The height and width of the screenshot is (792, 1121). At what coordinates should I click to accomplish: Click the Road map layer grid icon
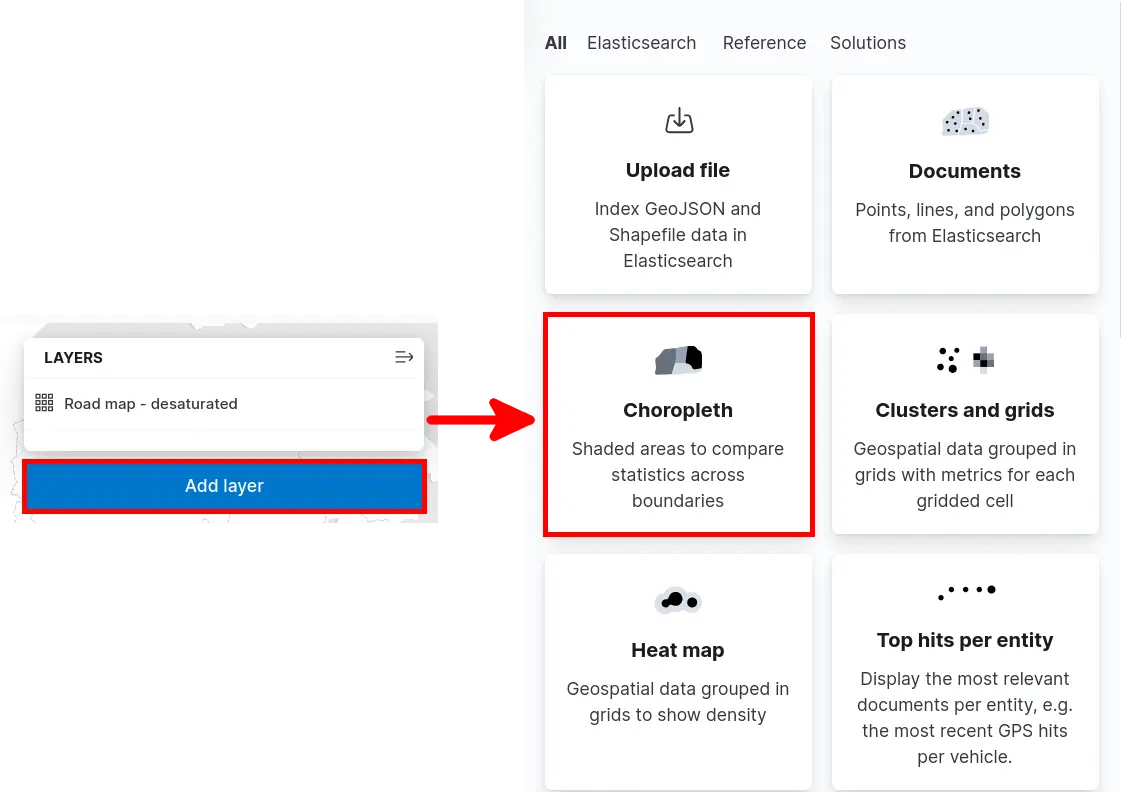tap(44, 403)
